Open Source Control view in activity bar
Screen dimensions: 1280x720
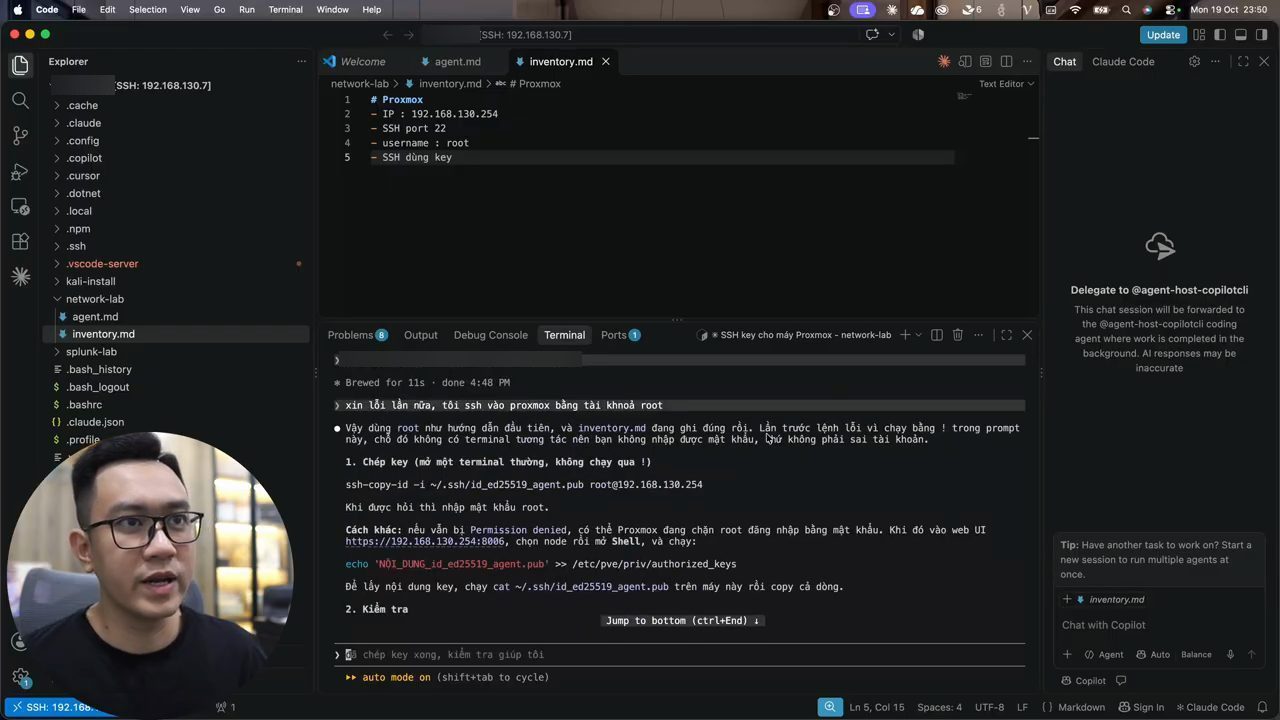(20, 136)
